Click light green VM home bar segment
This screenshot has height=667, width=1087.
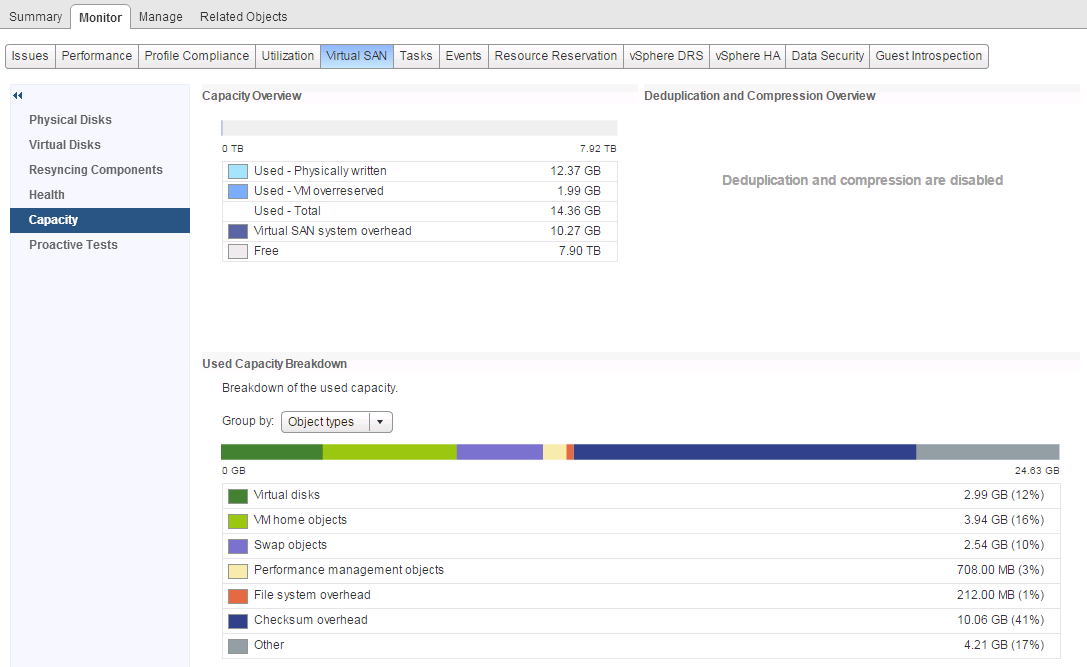pos(390,452)
